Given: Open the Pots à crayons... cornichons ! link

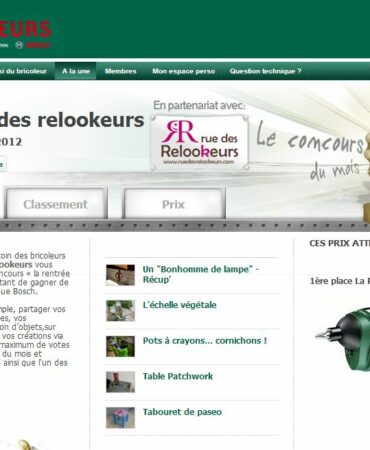Looking at the screenshot, I should 205,341.
